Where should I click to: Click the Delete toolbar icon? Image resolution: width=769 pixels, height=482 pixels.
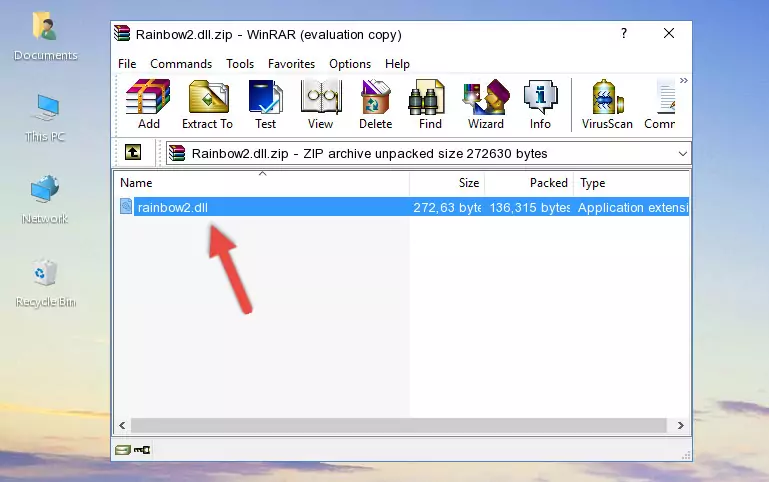(x=376, y=104)
